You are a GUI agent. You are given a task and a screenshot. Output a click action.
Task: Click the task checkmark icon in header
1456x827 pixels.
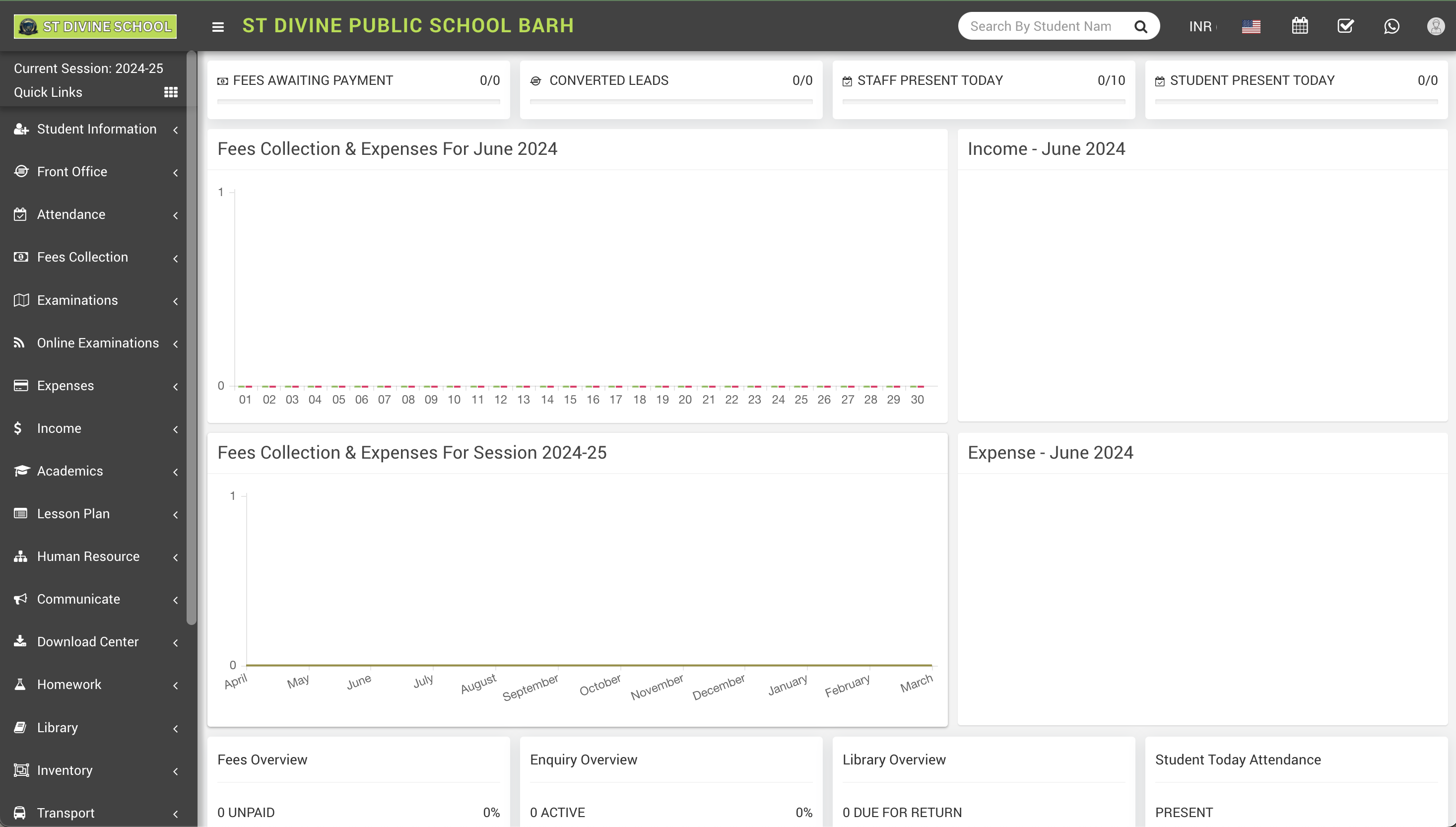click(1346, 26)
